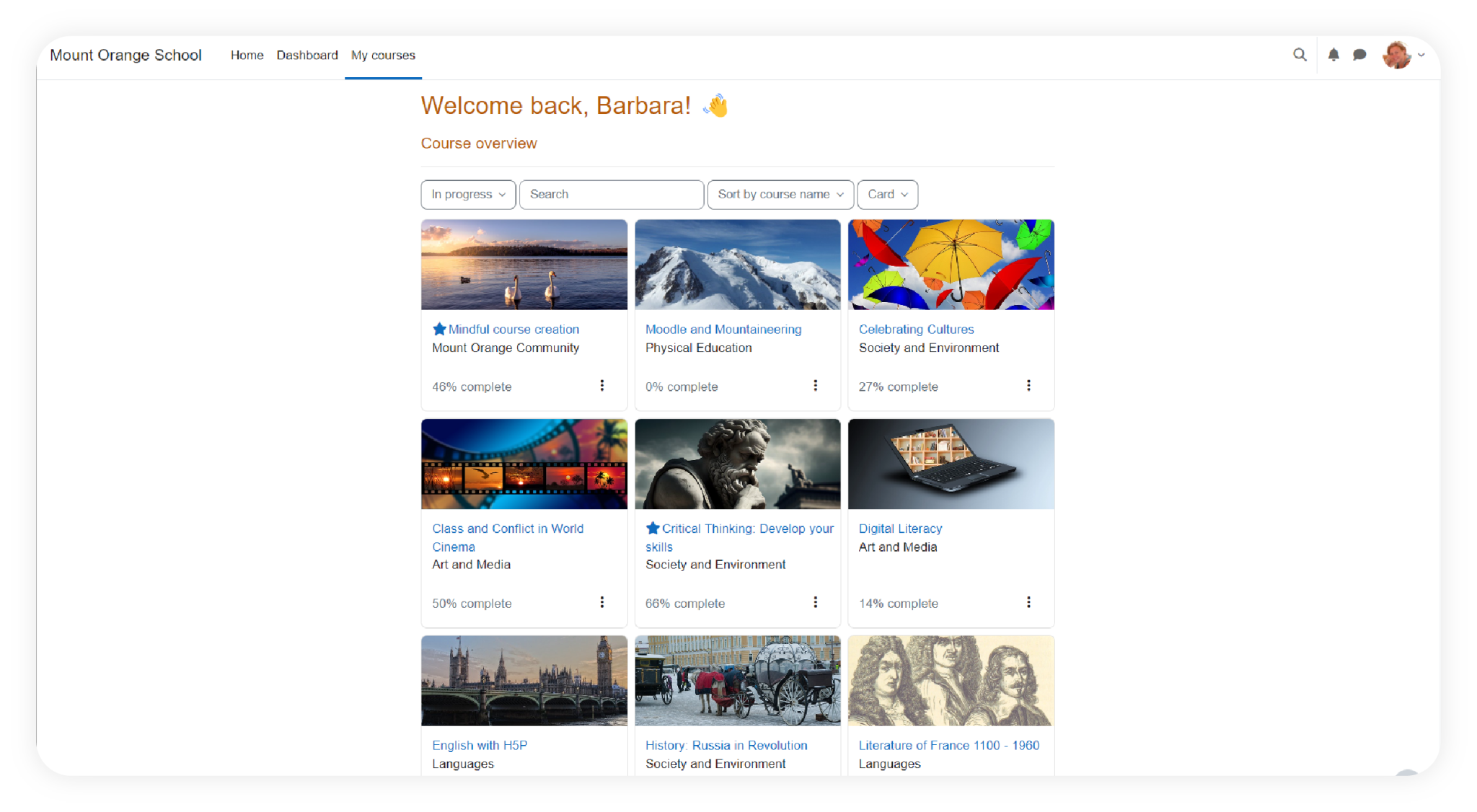Open the Dashboard tab
Image resolution: width=1477 pixels, height=812 pixels.
pos(307,55)
